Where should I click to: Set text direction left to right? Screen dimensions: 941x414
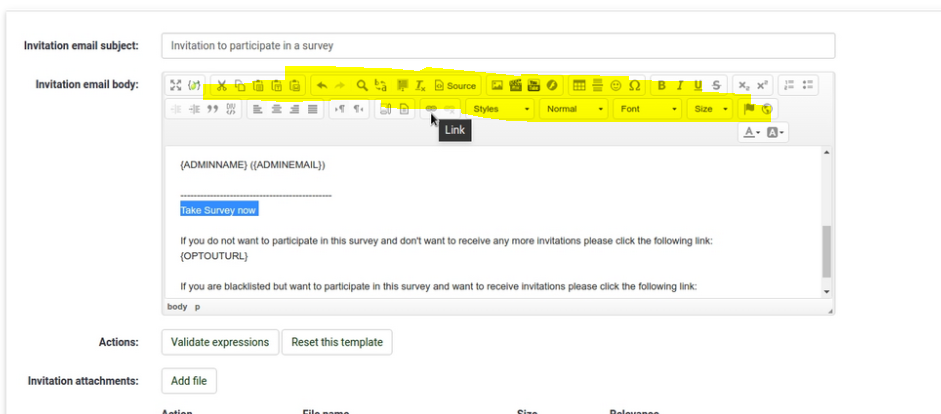[x=340, y=109]
